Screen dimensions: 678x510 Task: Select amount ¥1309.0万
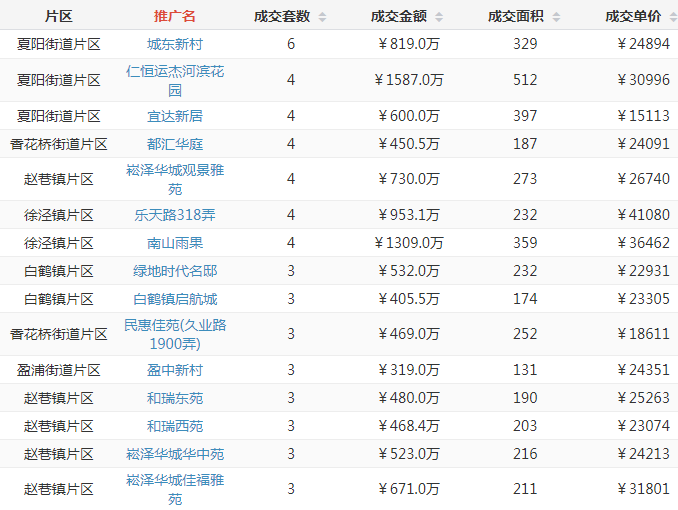click(409, 243)
